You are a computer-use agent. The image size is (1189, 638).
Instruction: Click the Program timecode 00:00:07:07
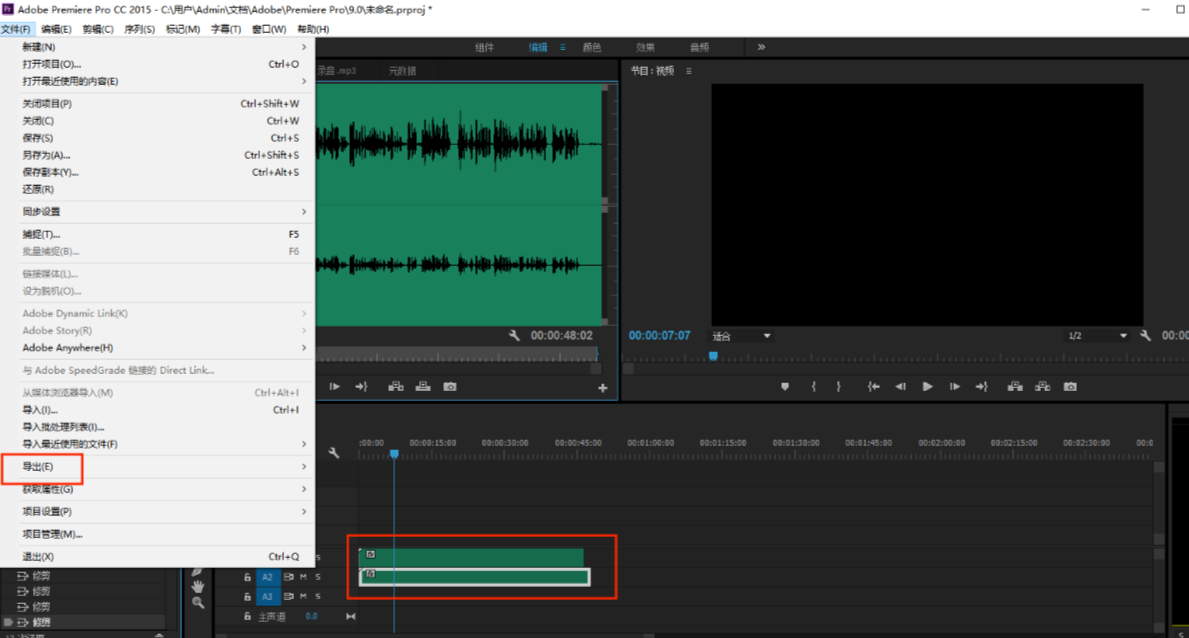coord(659,335)
